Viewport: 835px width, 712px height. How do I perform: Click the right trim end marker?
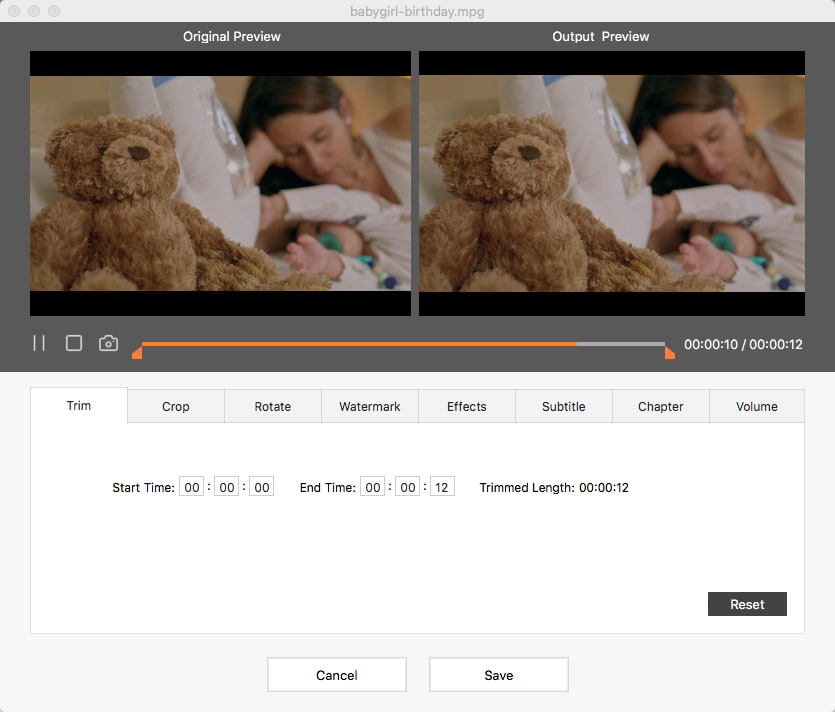[669, 352]
